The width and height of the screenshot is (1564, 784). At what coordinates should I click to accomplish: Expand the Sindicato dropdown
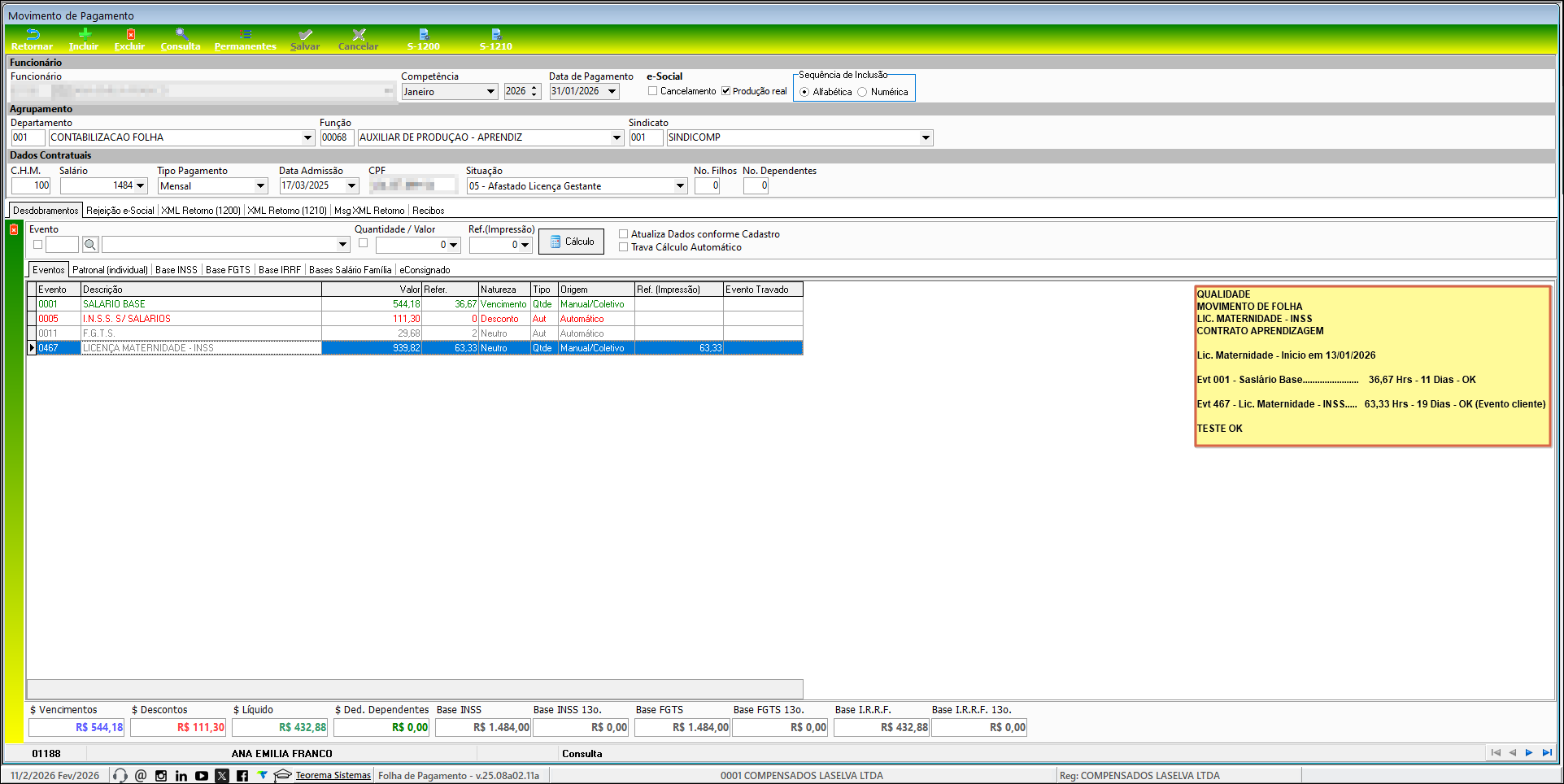926,137
